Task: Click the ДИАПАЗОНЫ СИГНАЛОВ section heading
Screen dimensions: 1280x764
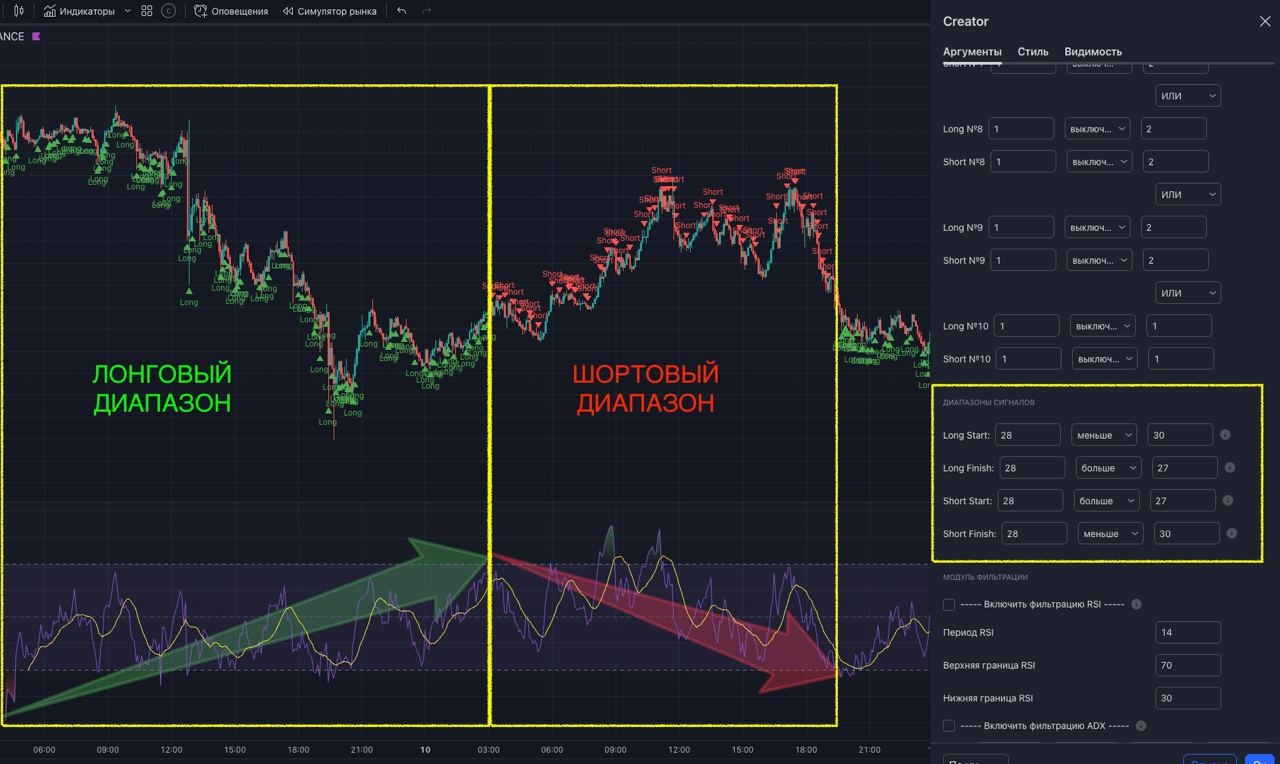Action: [989, 402]
